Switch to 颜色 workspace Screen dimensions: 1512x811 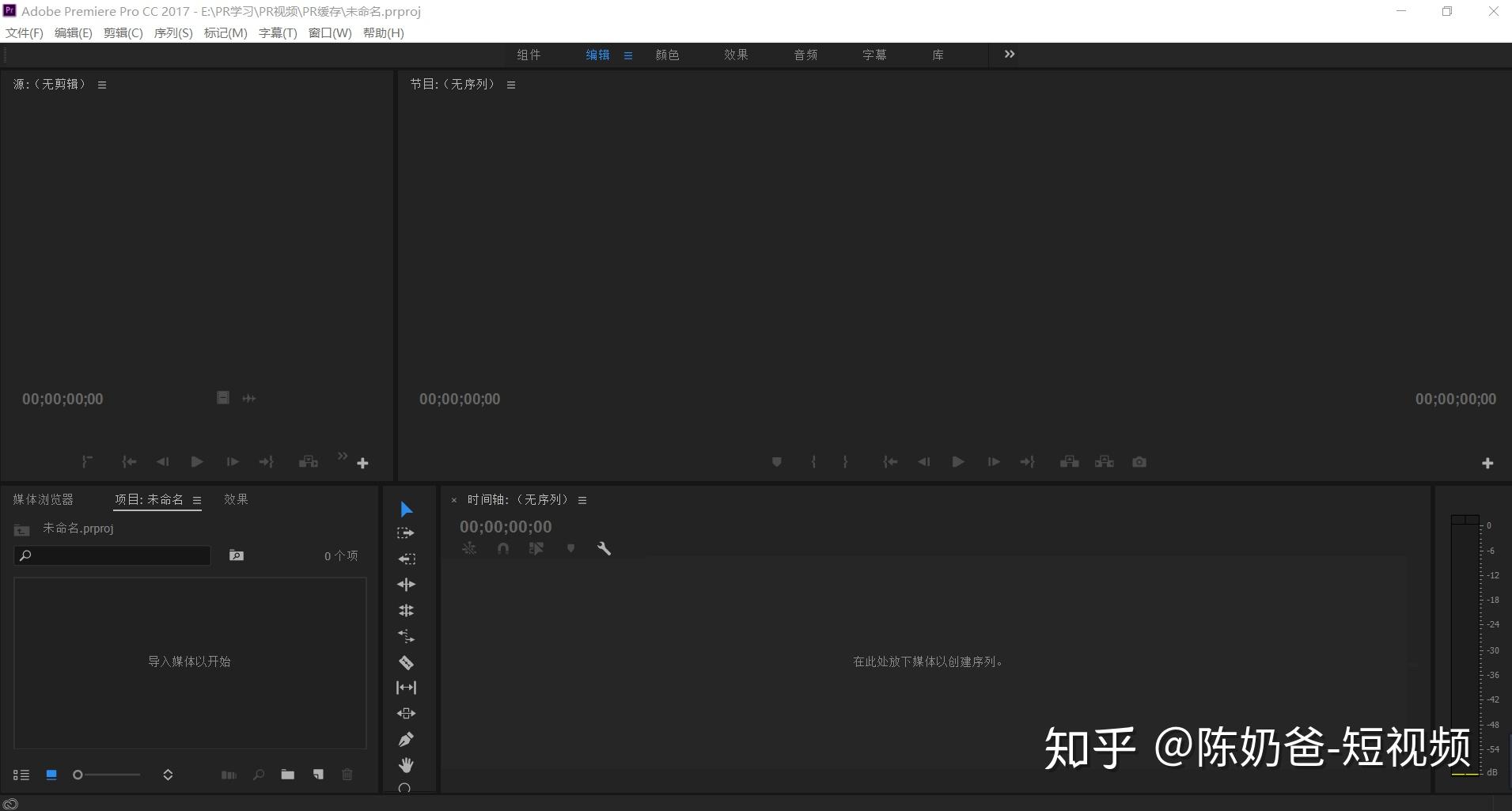pos(668,55)
